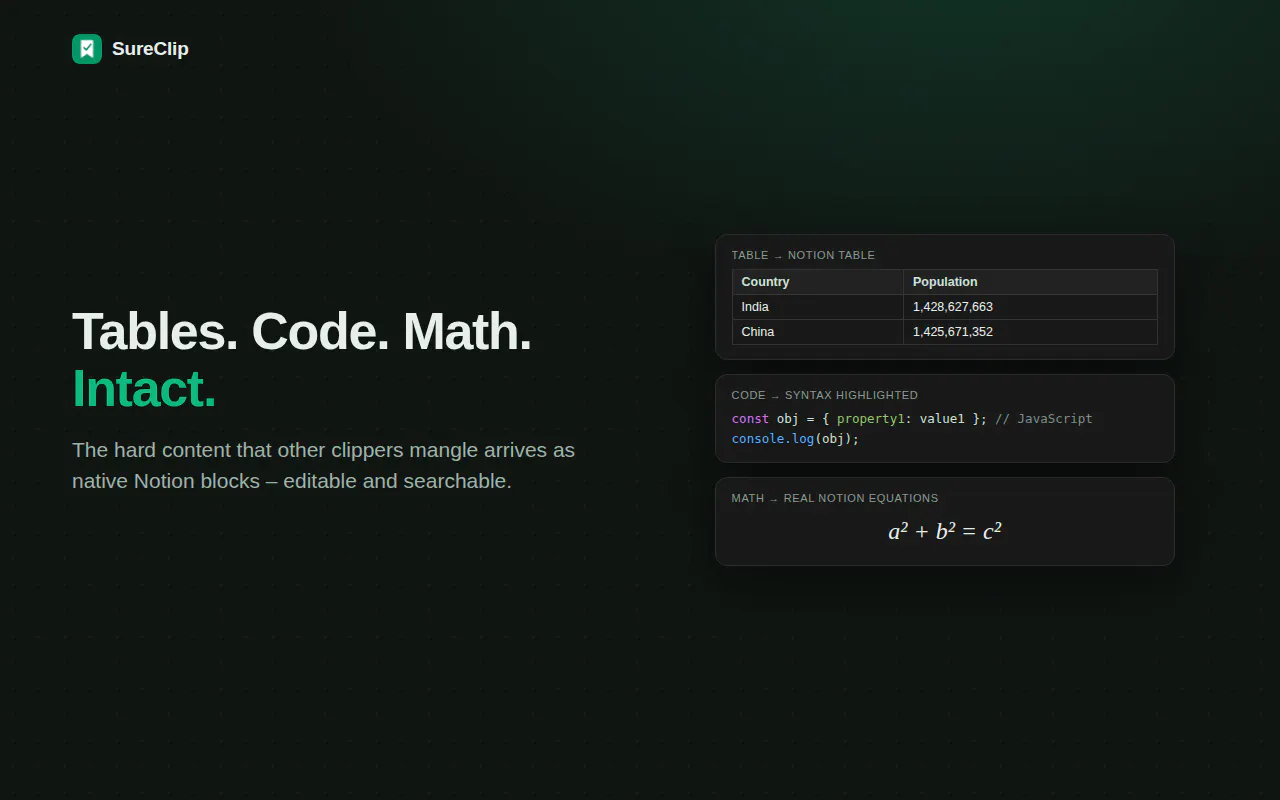Click the '// JavaScript' code comment
This screenshot has height=800, width=1280.
click(x=1044, y=419)
